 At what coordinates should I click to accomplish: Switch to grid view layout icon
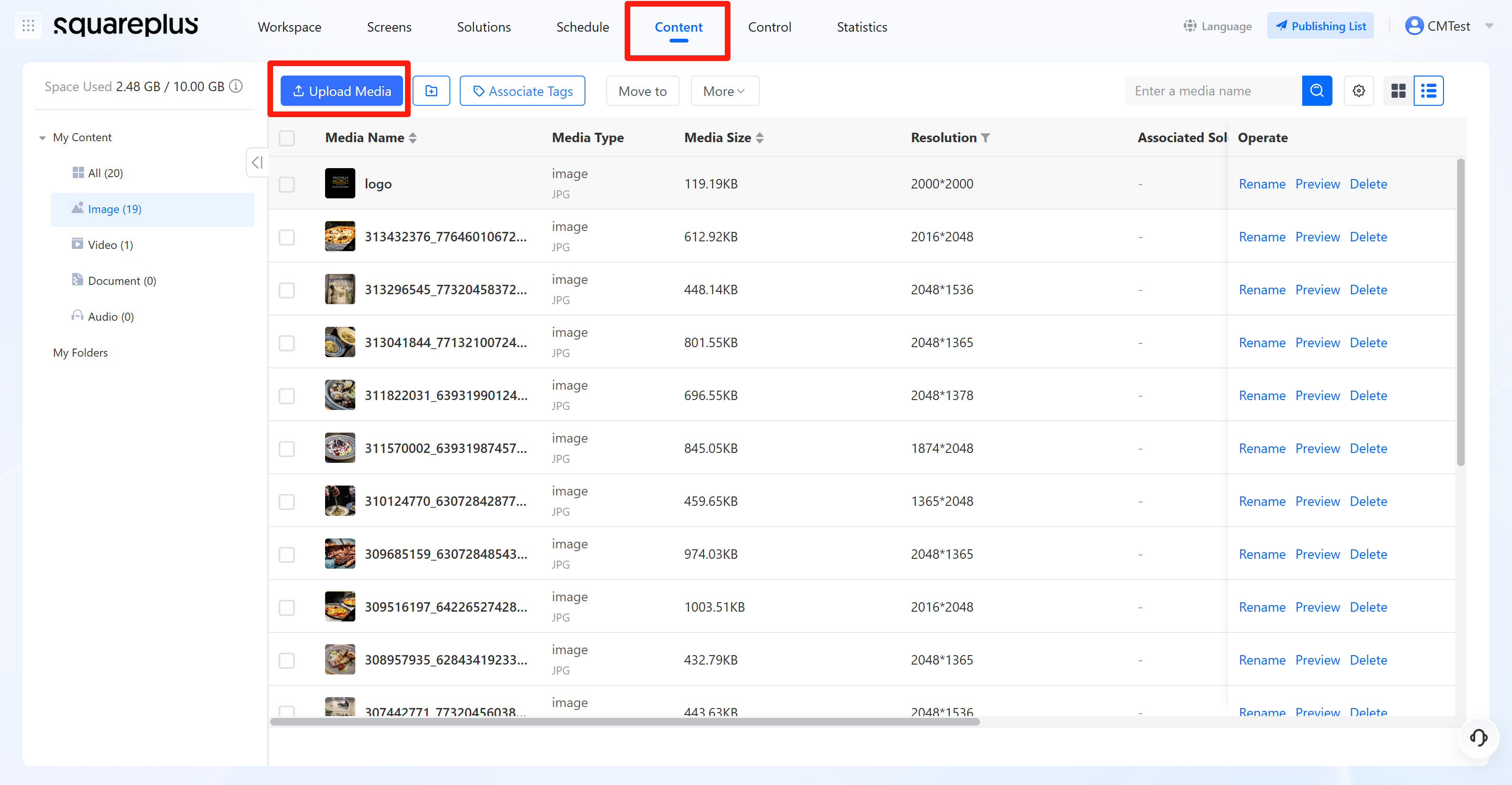point(1398,91)
